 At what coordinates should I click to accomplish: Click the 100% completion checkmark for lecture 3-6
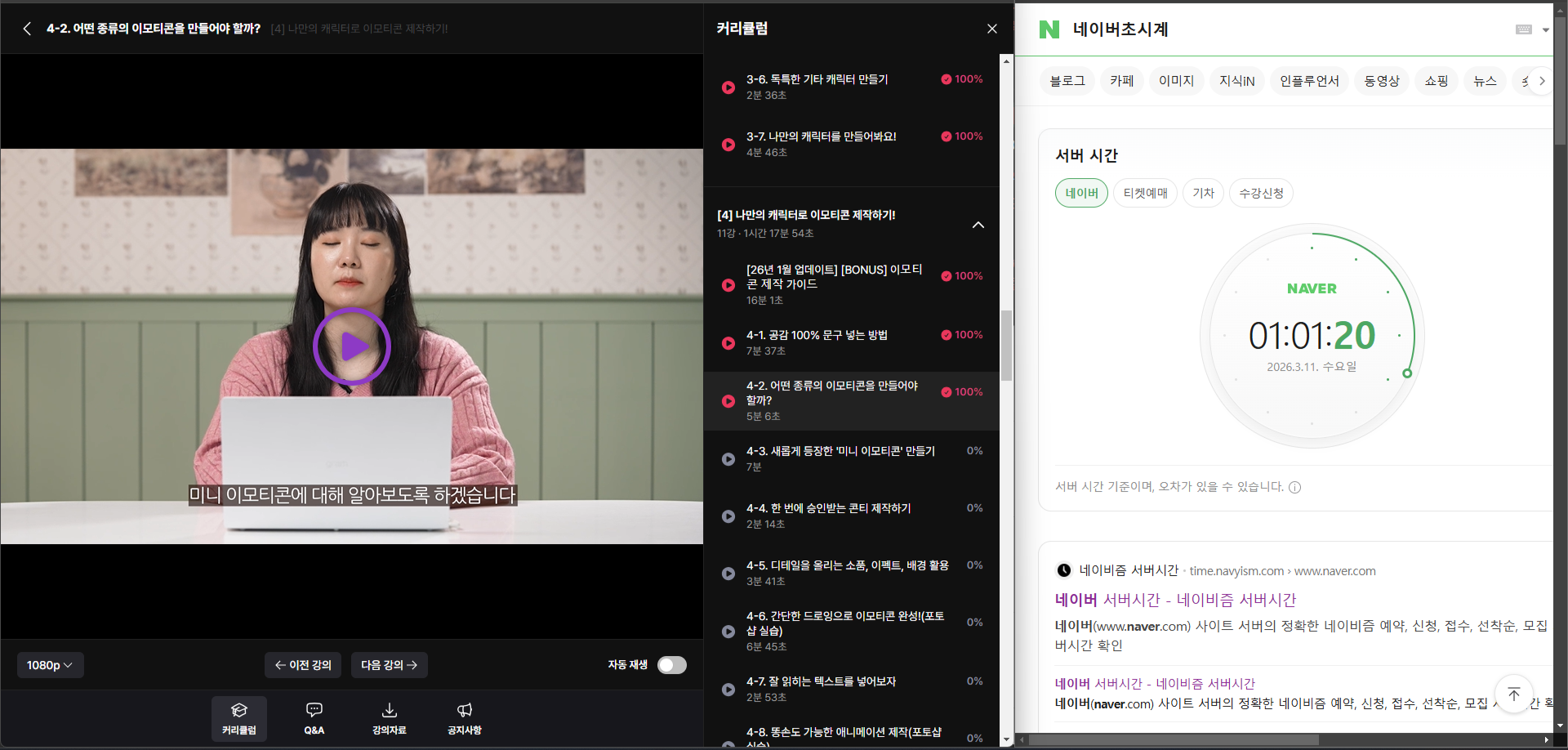tap(947, 79)
